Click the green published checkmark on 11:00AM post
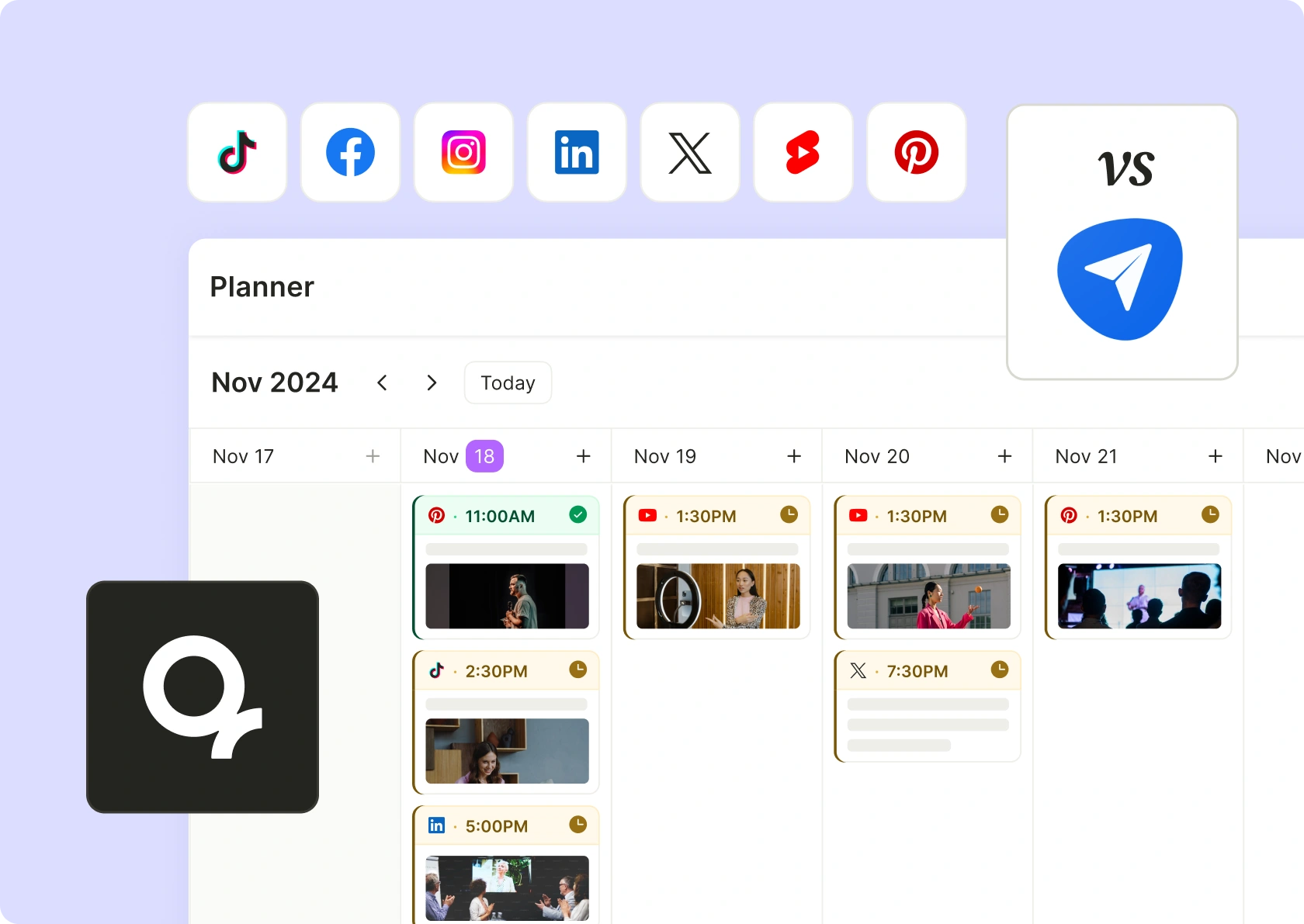1304x924 pixels. pos(578,514)
